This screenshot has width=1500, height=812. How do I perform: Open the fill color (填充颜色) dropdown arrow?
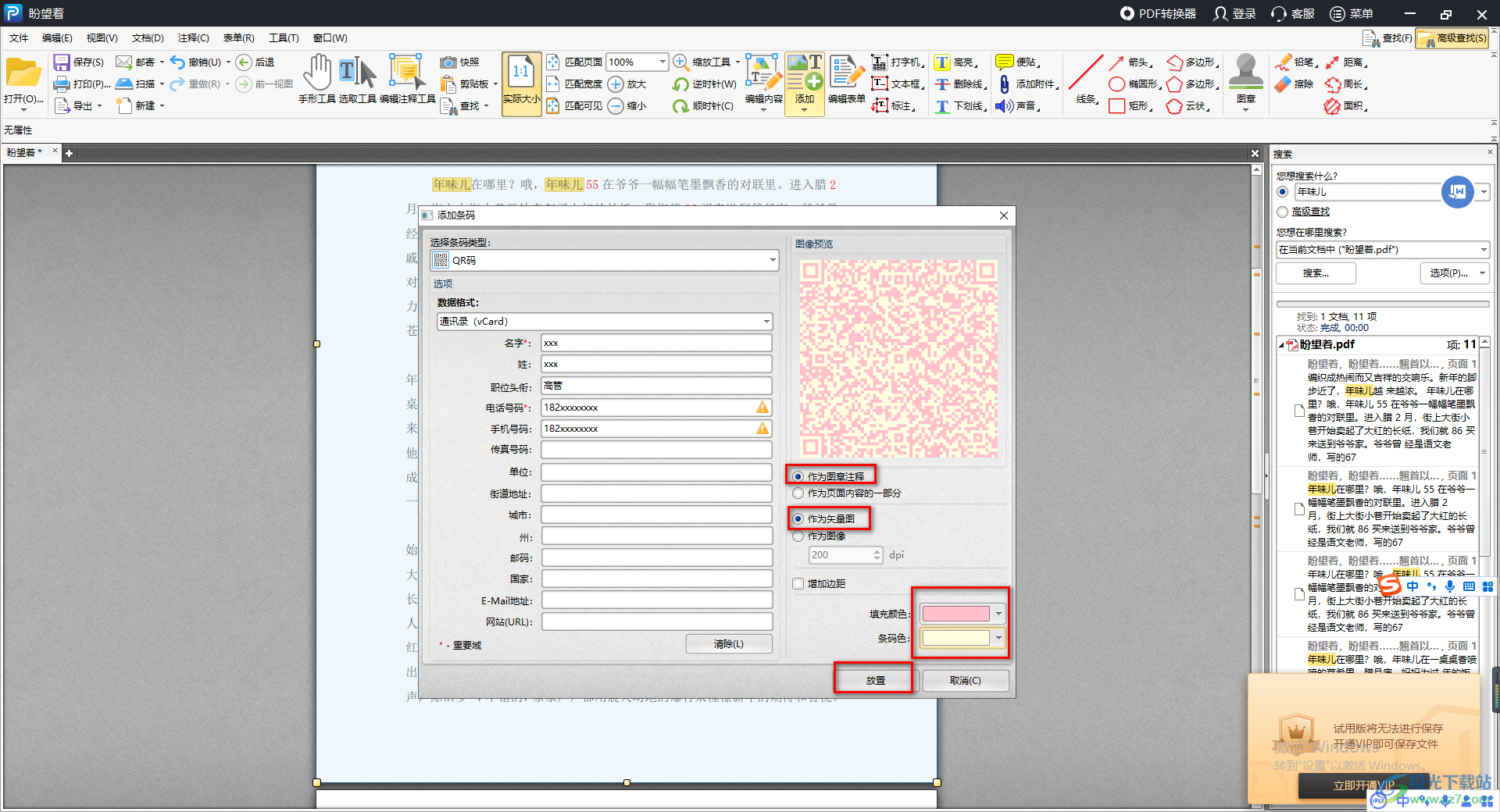click(x=998, y=614)
